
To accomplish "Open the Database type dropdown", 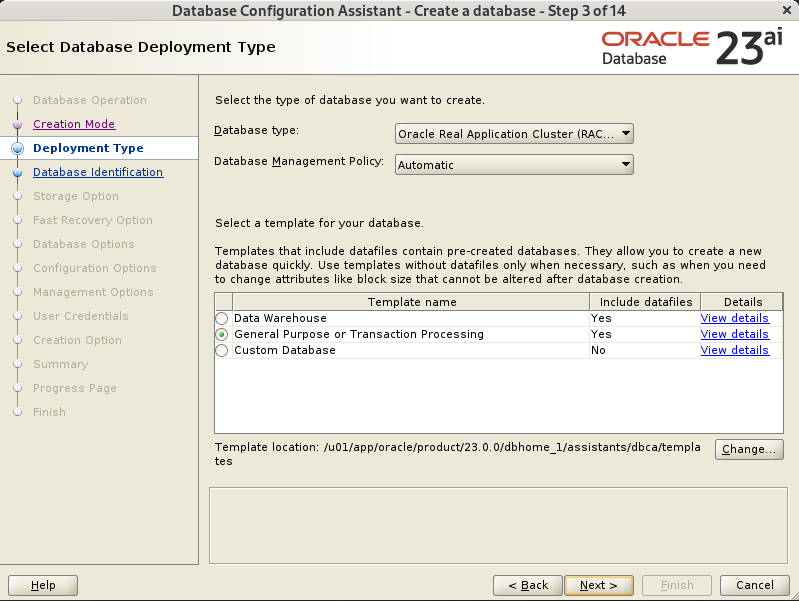I will (x=514, y=134).
